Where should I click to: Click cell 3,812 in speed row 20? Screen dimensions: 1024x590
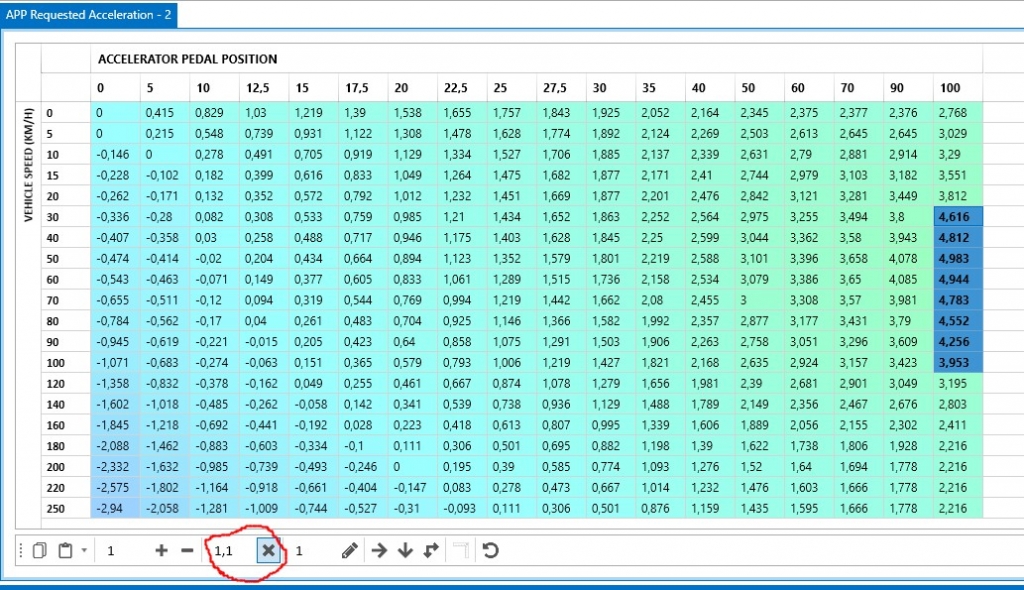point(957,196)
